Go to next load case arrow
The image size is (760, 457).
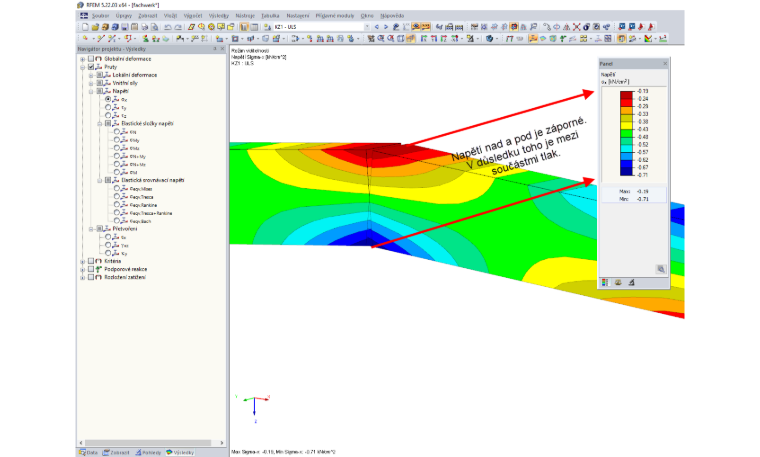[386, 27]
